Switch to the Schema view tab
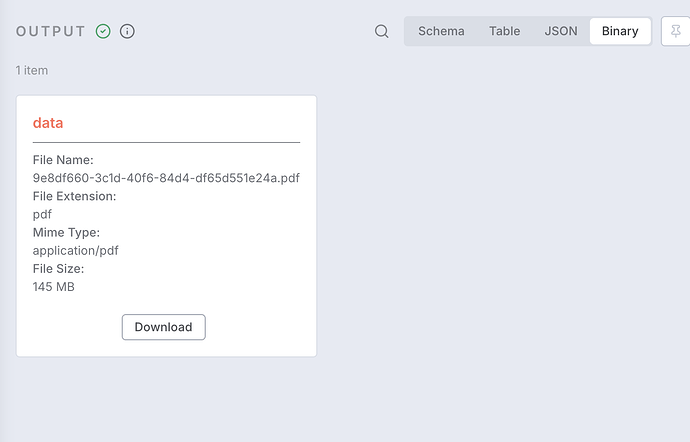The width and height of the screenshot is (690, 442). (441, 31)
